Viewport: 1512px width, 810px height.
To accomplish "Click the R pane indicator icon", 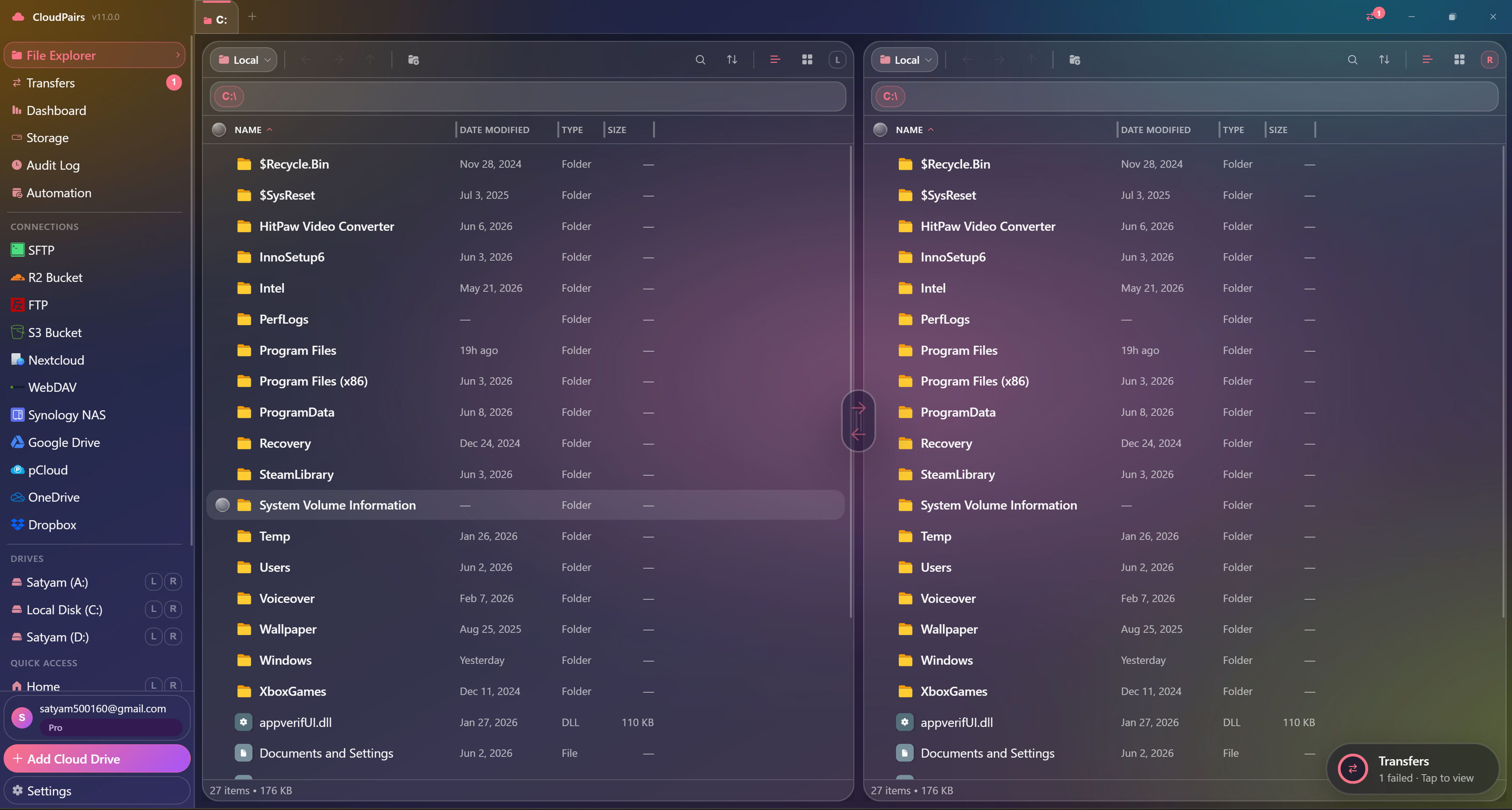I will (x=1490, y=60).
